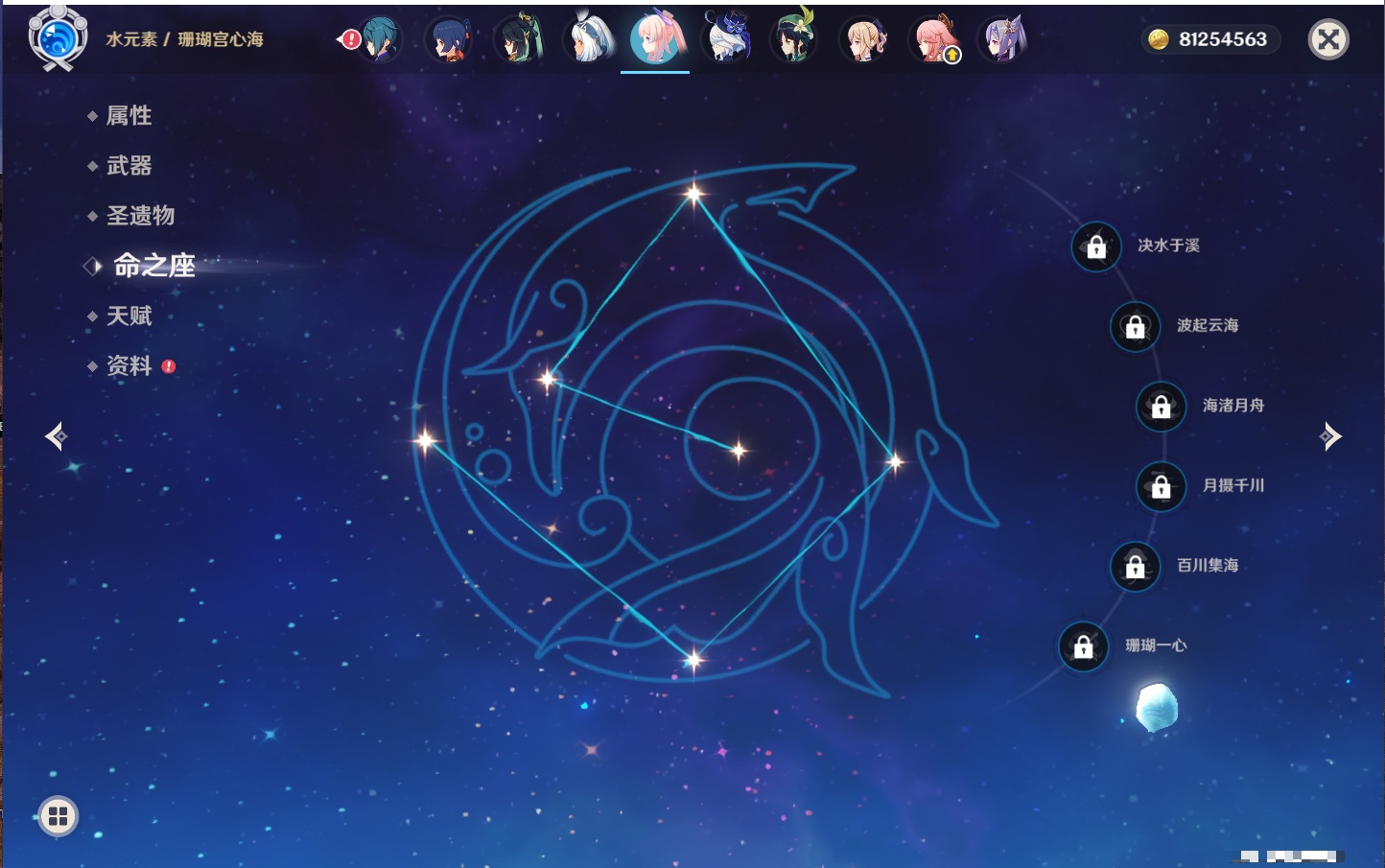Open the 天赋 talents menu
1385x868 pixels.
[129, 316]
